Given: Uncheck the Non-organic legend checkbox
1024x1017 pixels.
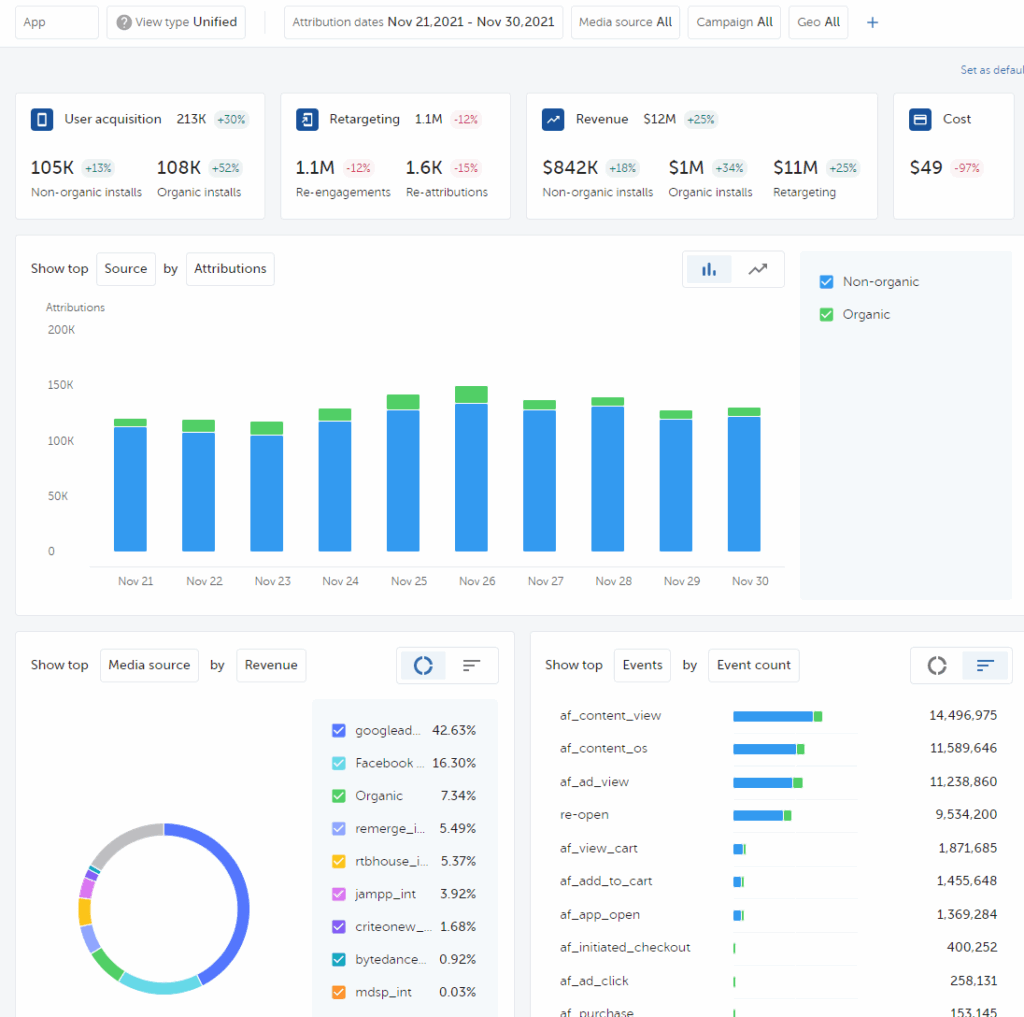Looking at the screenshot, I should 826,282.
